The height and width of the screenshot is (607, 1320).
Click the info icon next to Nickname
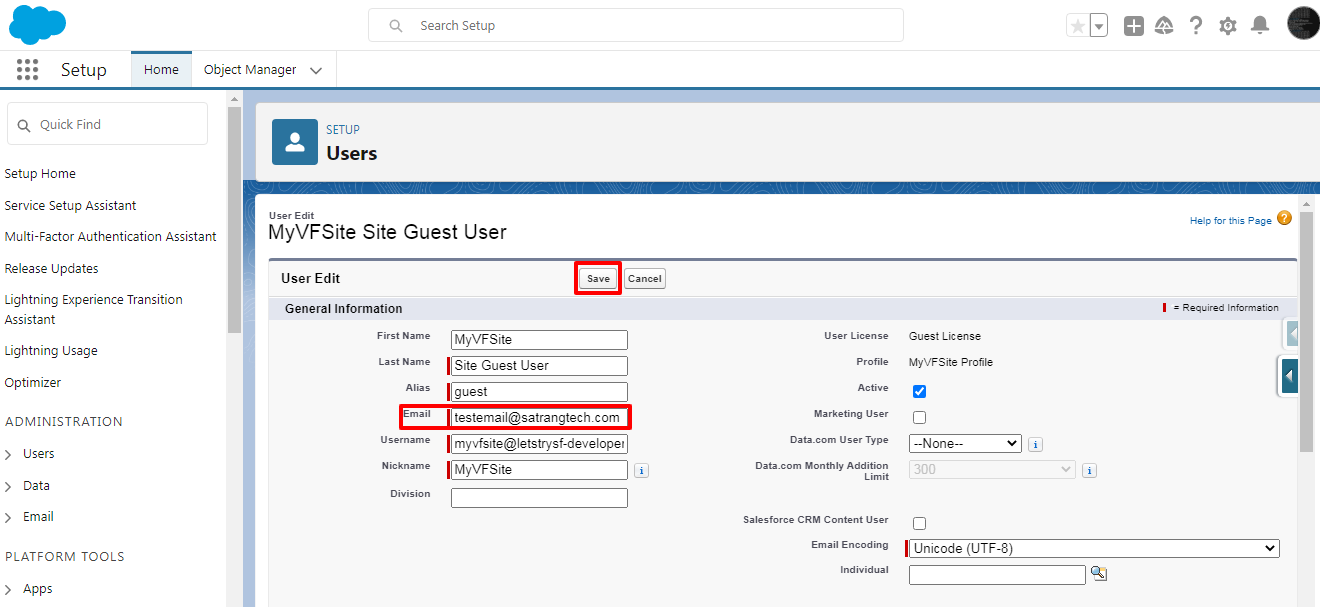click(x=641, y=470)
